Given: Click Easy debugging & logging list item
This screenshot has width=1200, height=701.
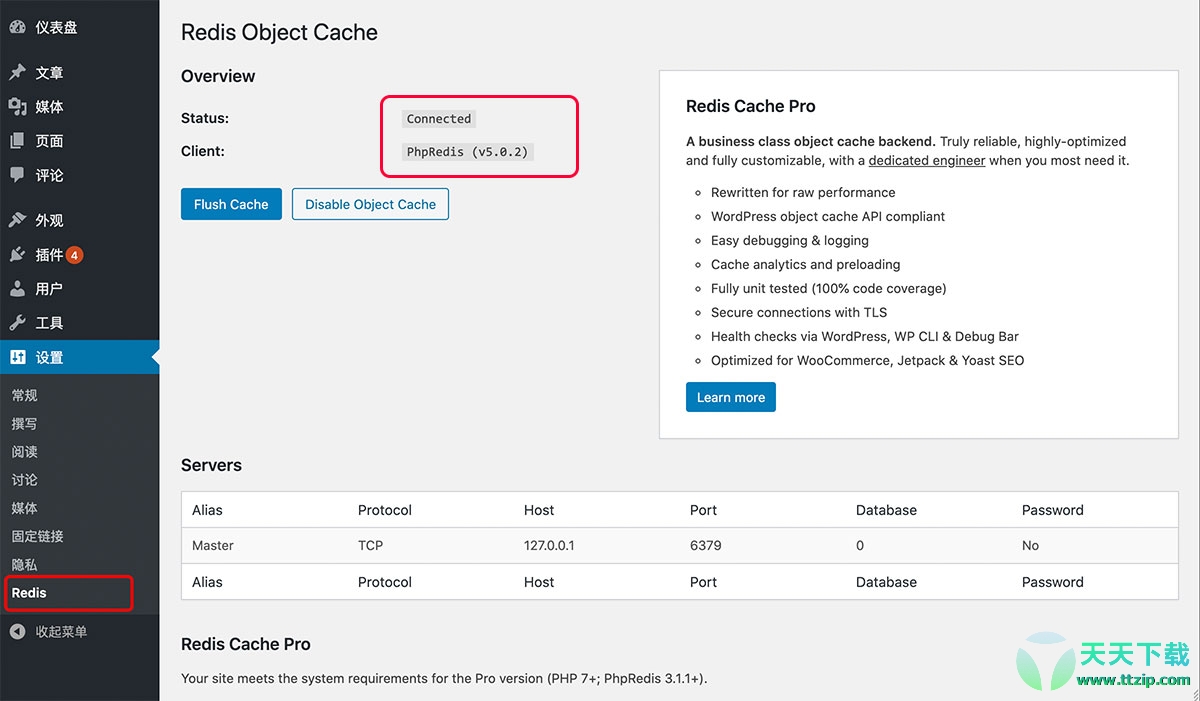Looking at the screenshot, I should [x=790, y=240].
